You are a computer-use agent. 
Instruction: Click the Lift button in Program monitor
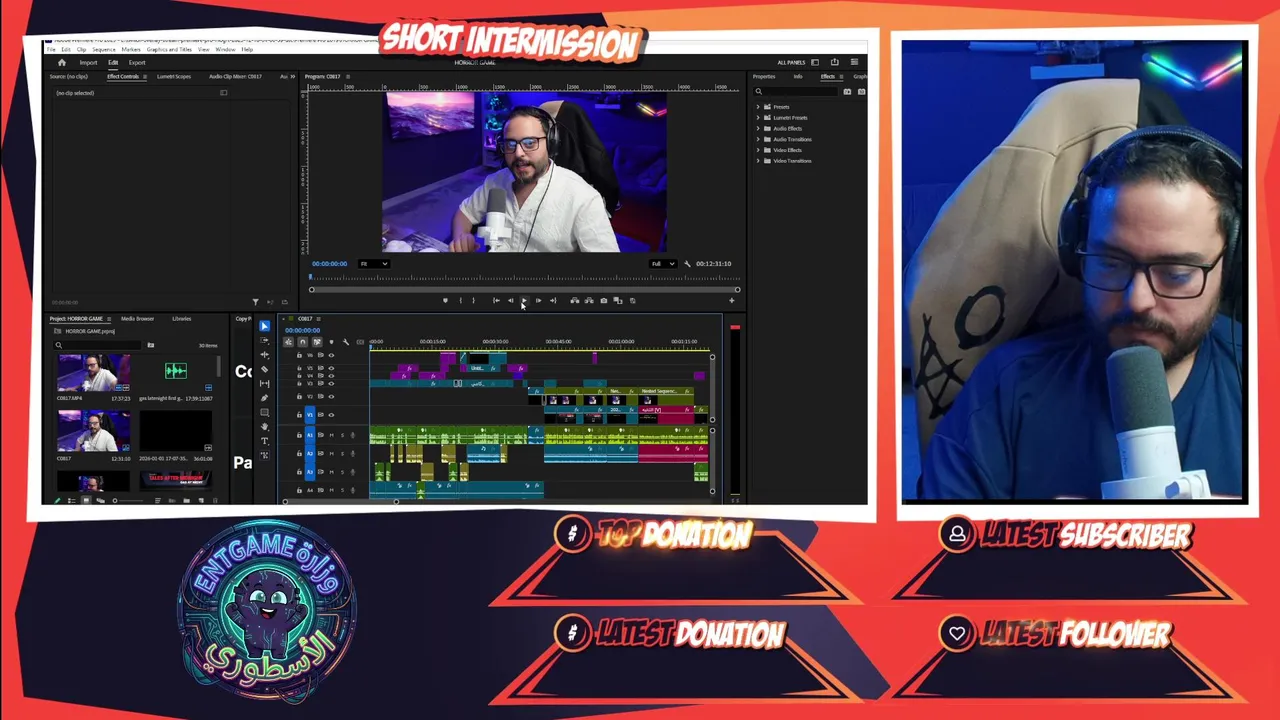(x=574, y=300)
